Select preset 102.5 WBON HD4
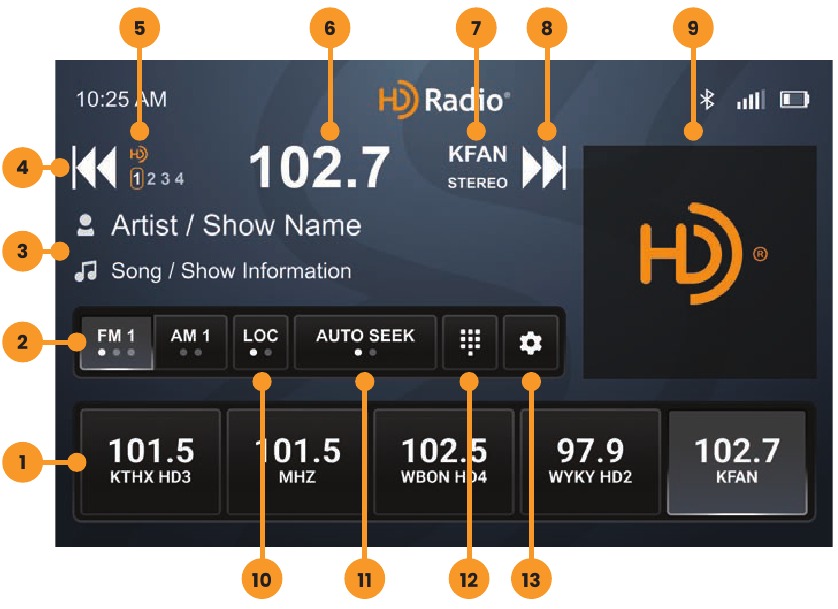 pos(444,462)
